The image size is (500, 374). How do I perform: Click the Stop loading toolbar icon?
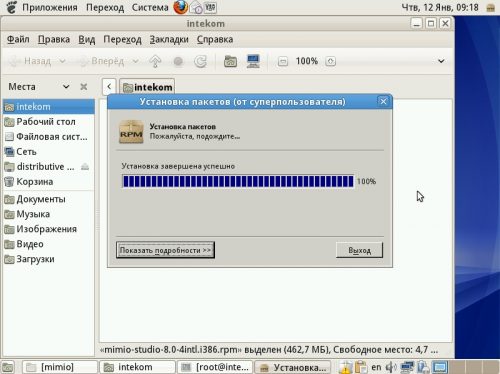click(x=178, y=61)
